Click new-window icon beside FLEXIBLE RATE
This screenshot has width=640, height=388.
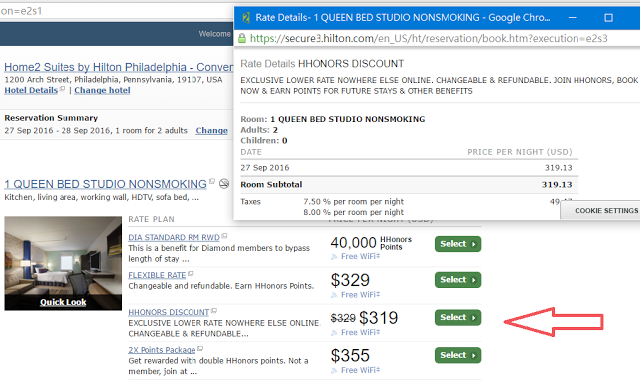click(191, 274)
